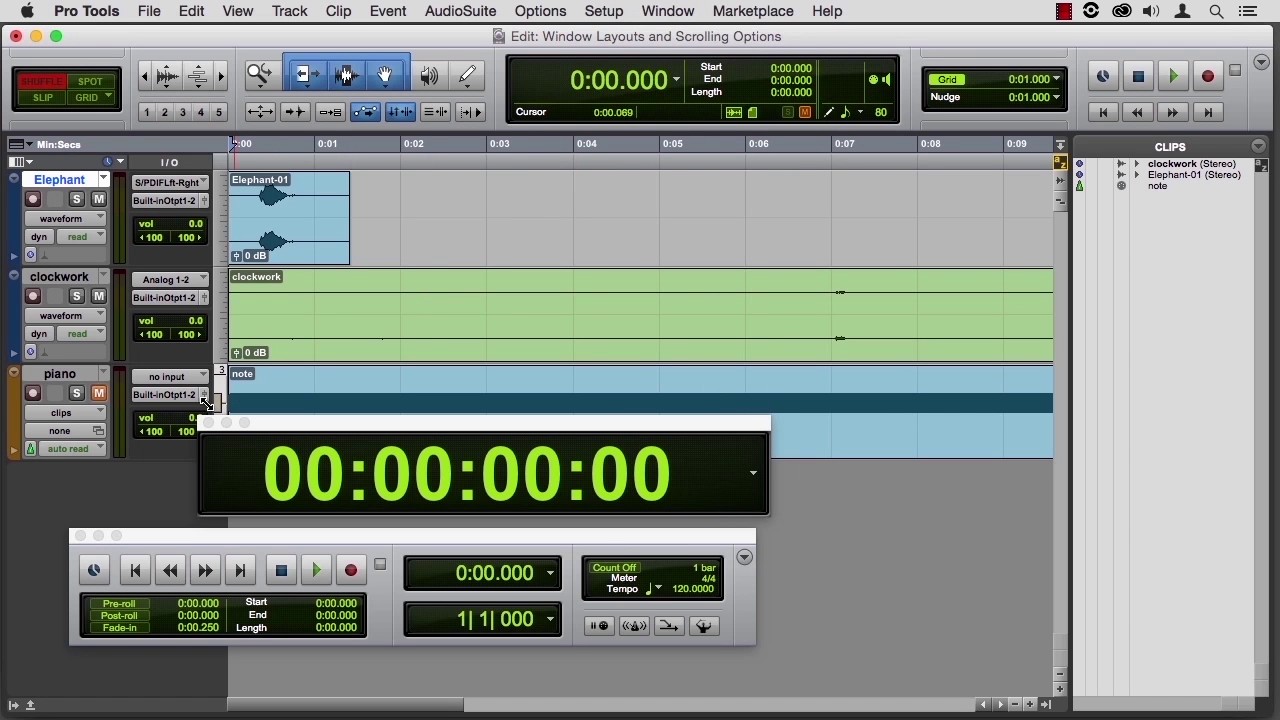Select the Grabber hand tool
This screenshot has height=720, width=1280.
coord(385,75)
